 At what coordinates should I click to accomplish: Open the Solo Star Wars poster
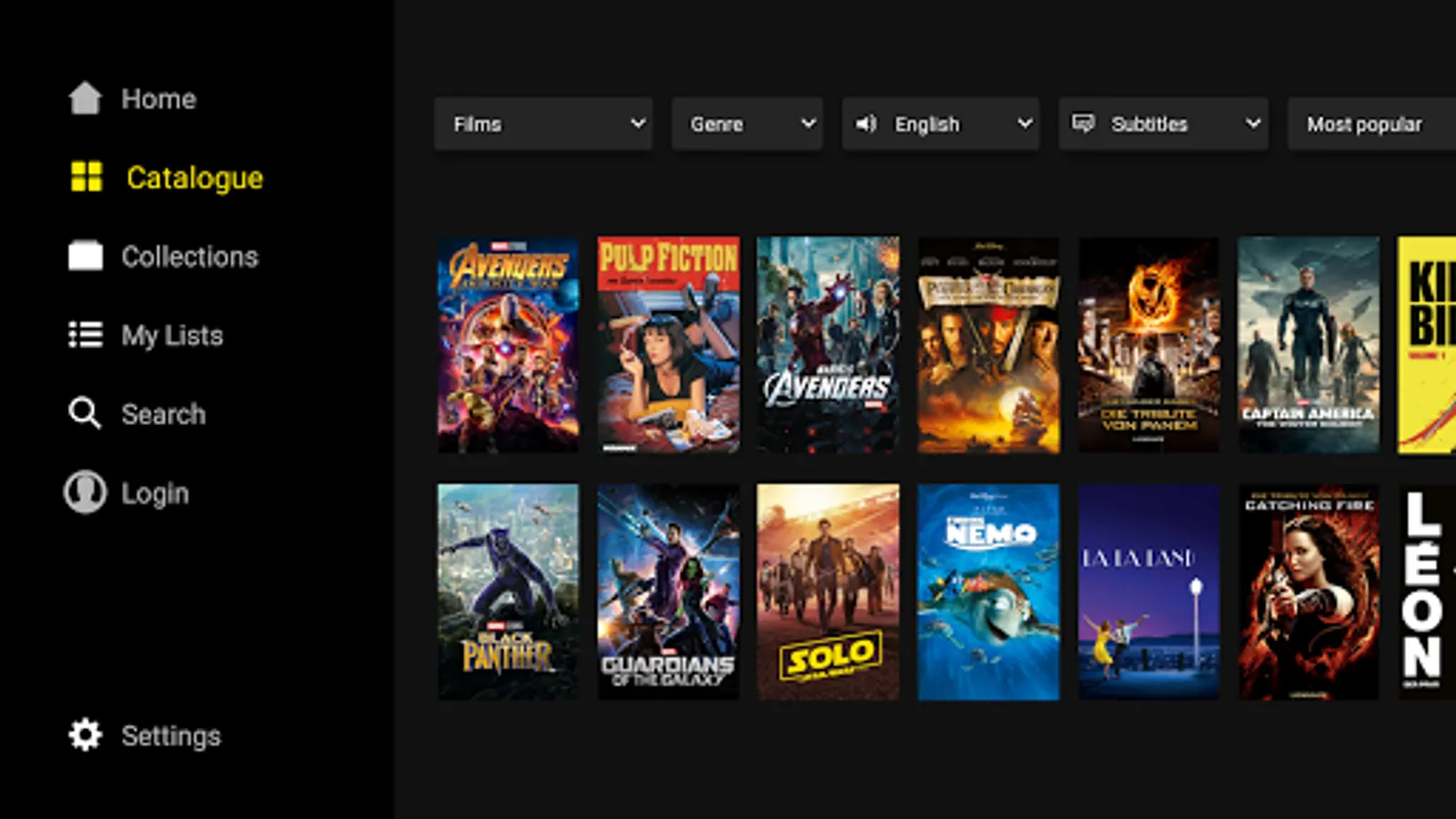828,591
